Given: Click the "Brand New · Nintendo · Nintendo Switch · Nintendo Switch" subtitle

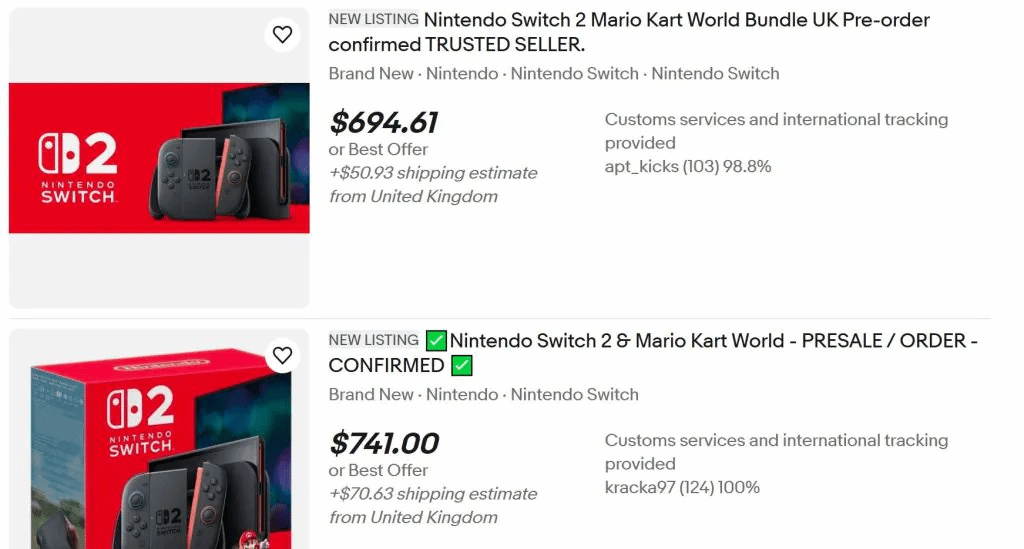Looking at the screenshot, I should tap(553, 74).
